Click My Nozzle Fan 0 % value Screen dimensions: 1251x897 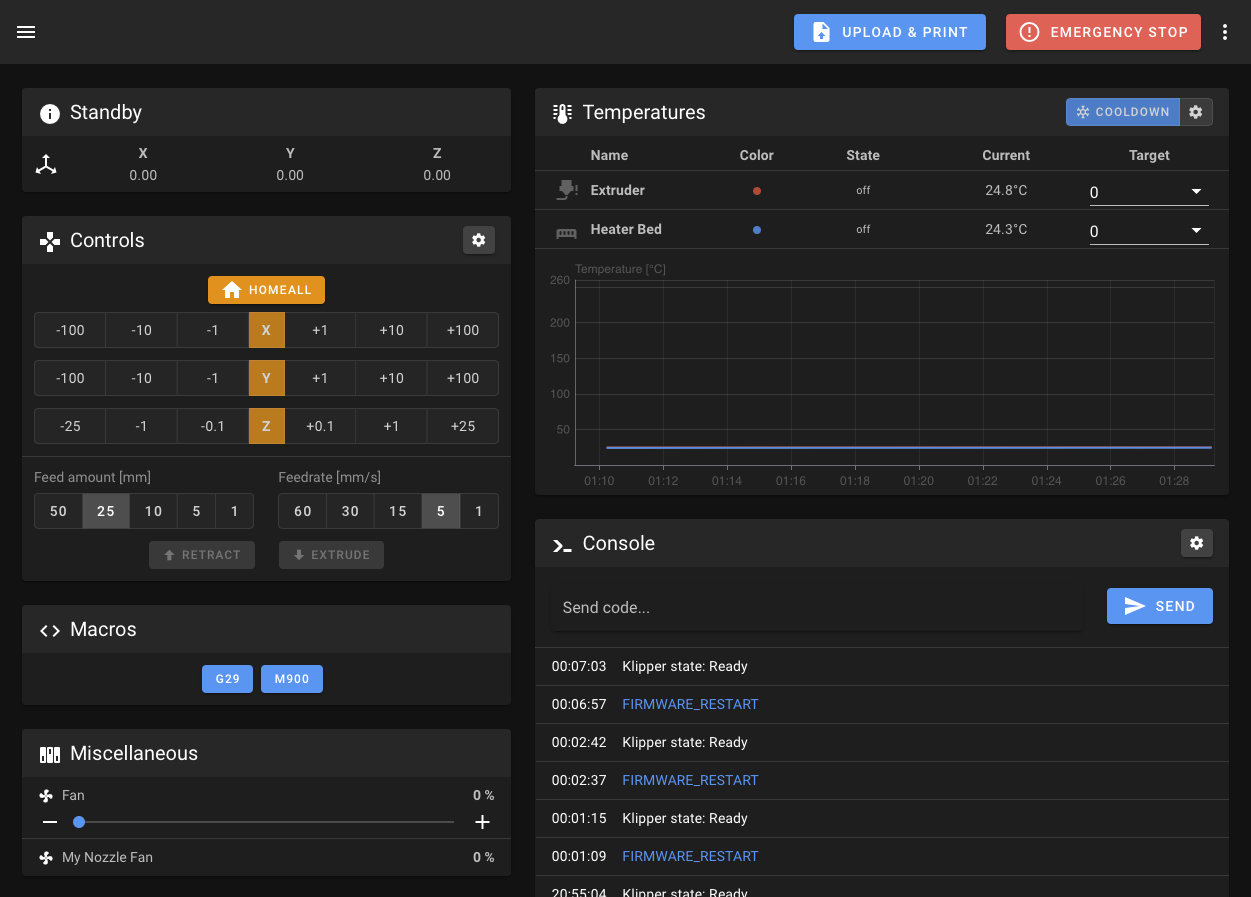(484, 858)
